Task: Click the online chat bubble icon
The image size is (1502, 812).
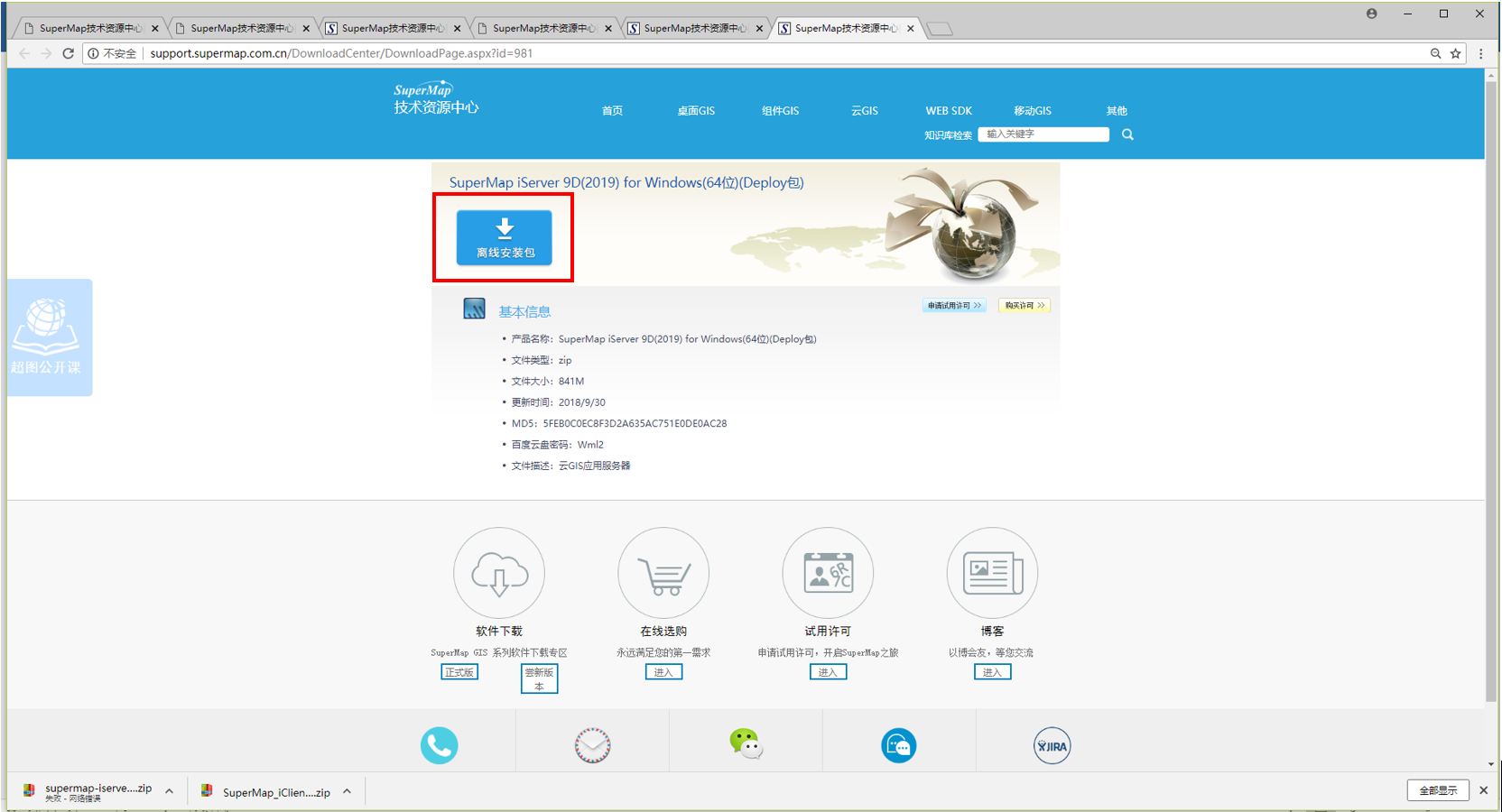Action: 898,745
